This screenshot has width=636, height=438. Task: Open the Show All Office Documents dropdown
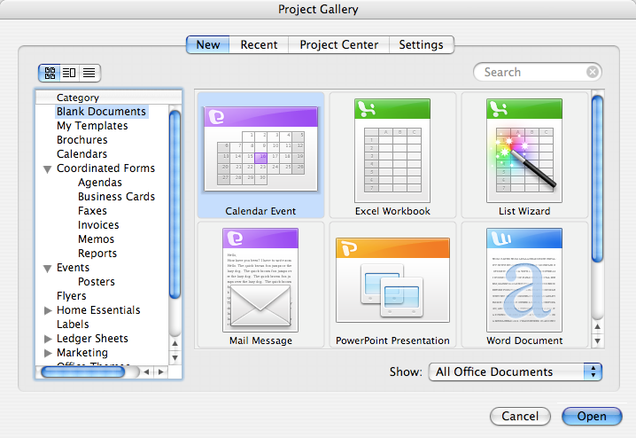(x=515, y=372)
